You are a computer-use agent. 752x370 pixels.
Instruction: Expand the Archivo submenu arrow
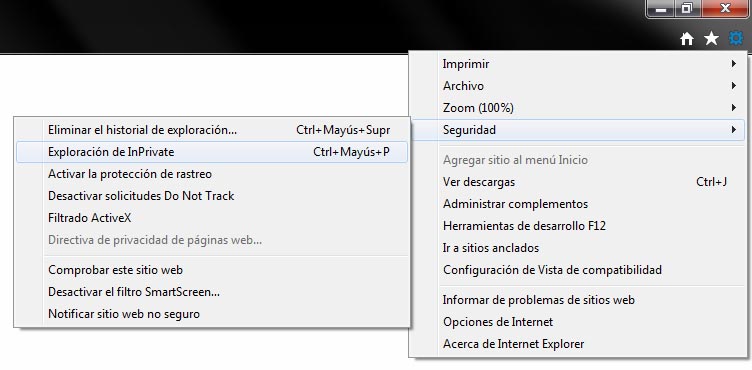[x=734, y=86]
